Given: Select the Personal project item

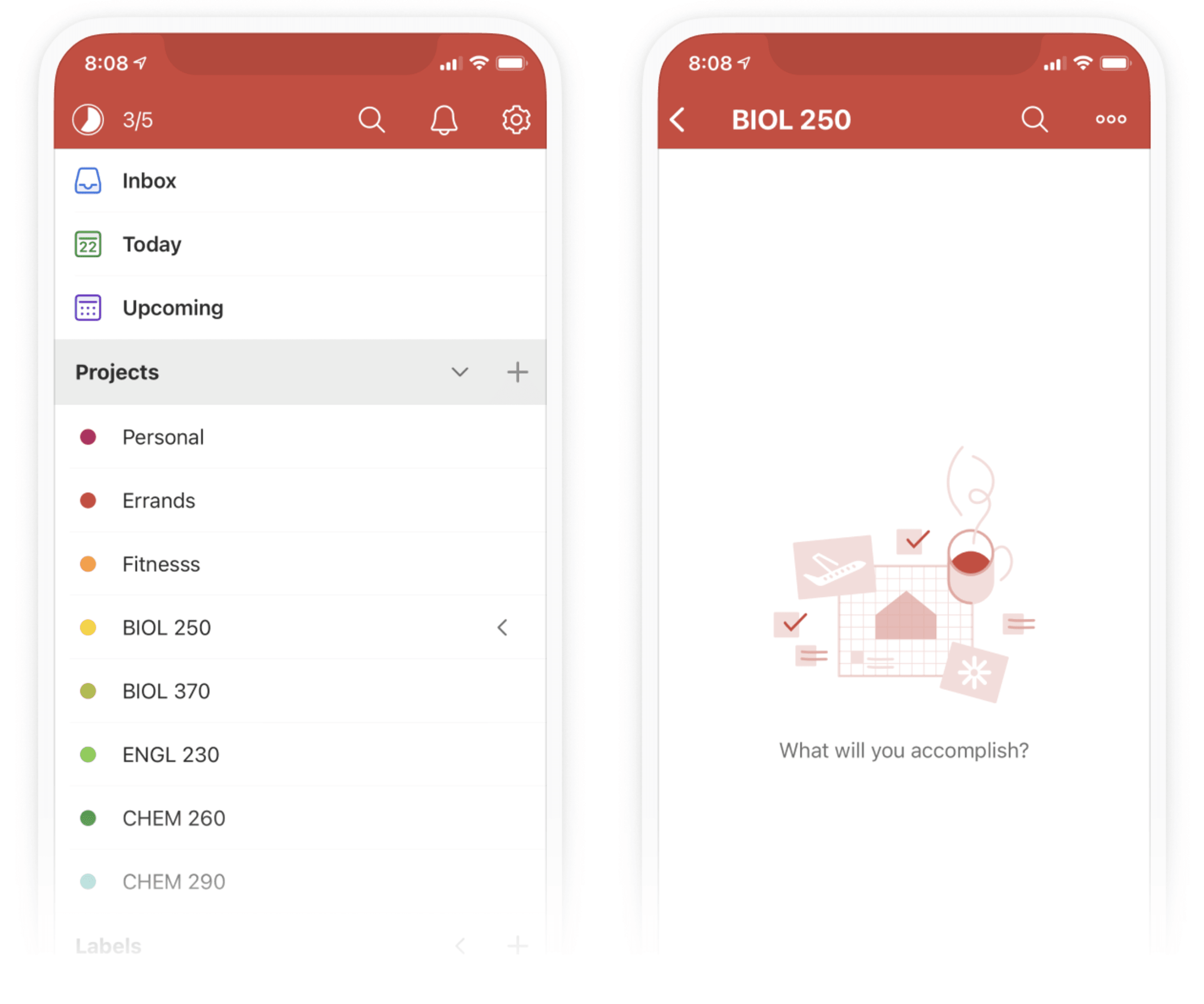Looking at the screenshot, I should coord(164,436).
